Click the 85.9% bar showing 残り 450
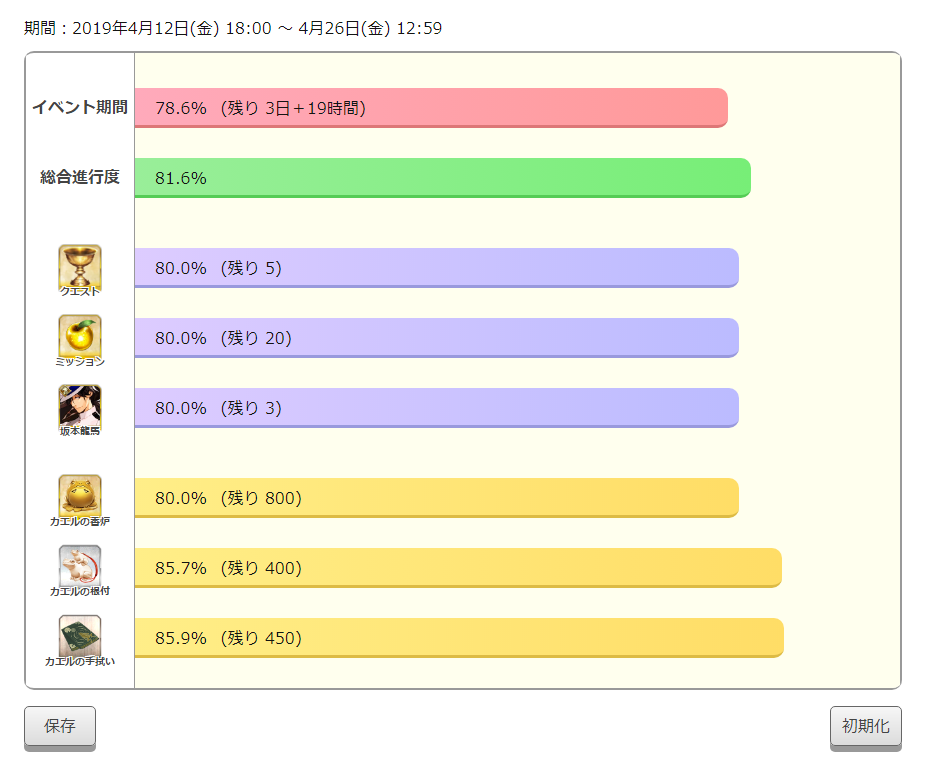The height and width of the screenshot is (771, 925). [459, 638]
